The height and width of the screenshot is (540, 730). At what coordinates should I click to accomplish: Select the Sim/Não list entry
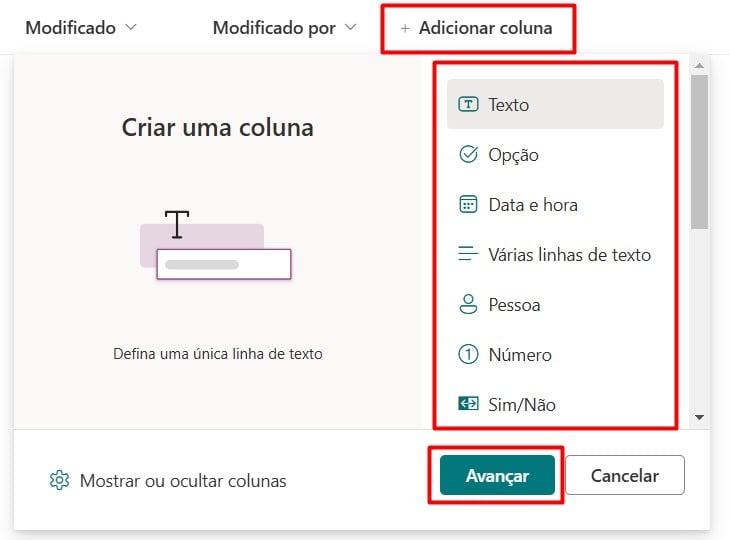click(555, 404)
